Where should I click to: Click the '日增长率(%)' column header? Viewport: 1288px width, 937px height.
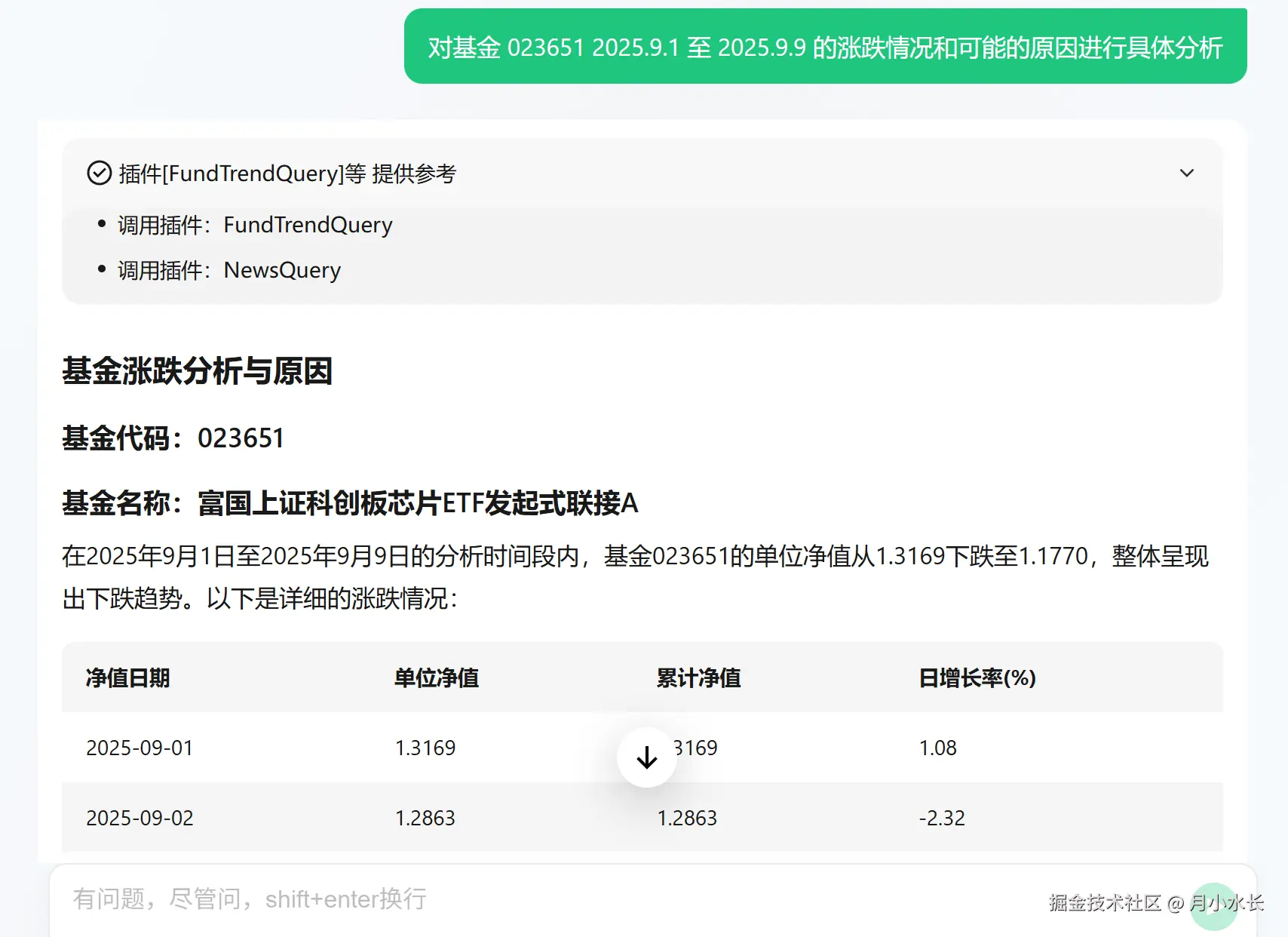[x=977, y=677]
